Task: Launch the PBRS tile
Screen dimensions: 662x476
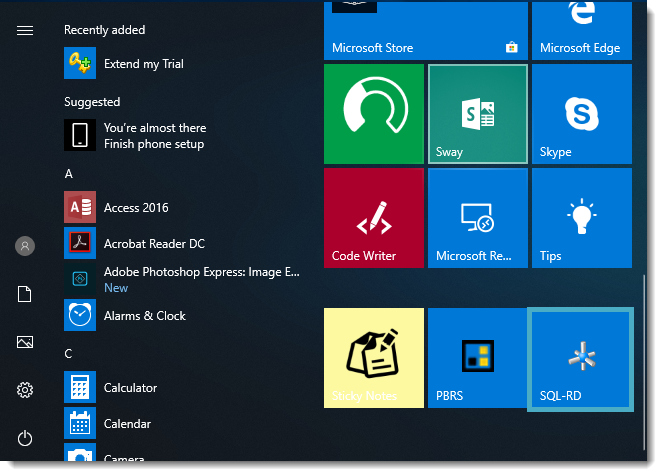Action: (x=478, y=358)
